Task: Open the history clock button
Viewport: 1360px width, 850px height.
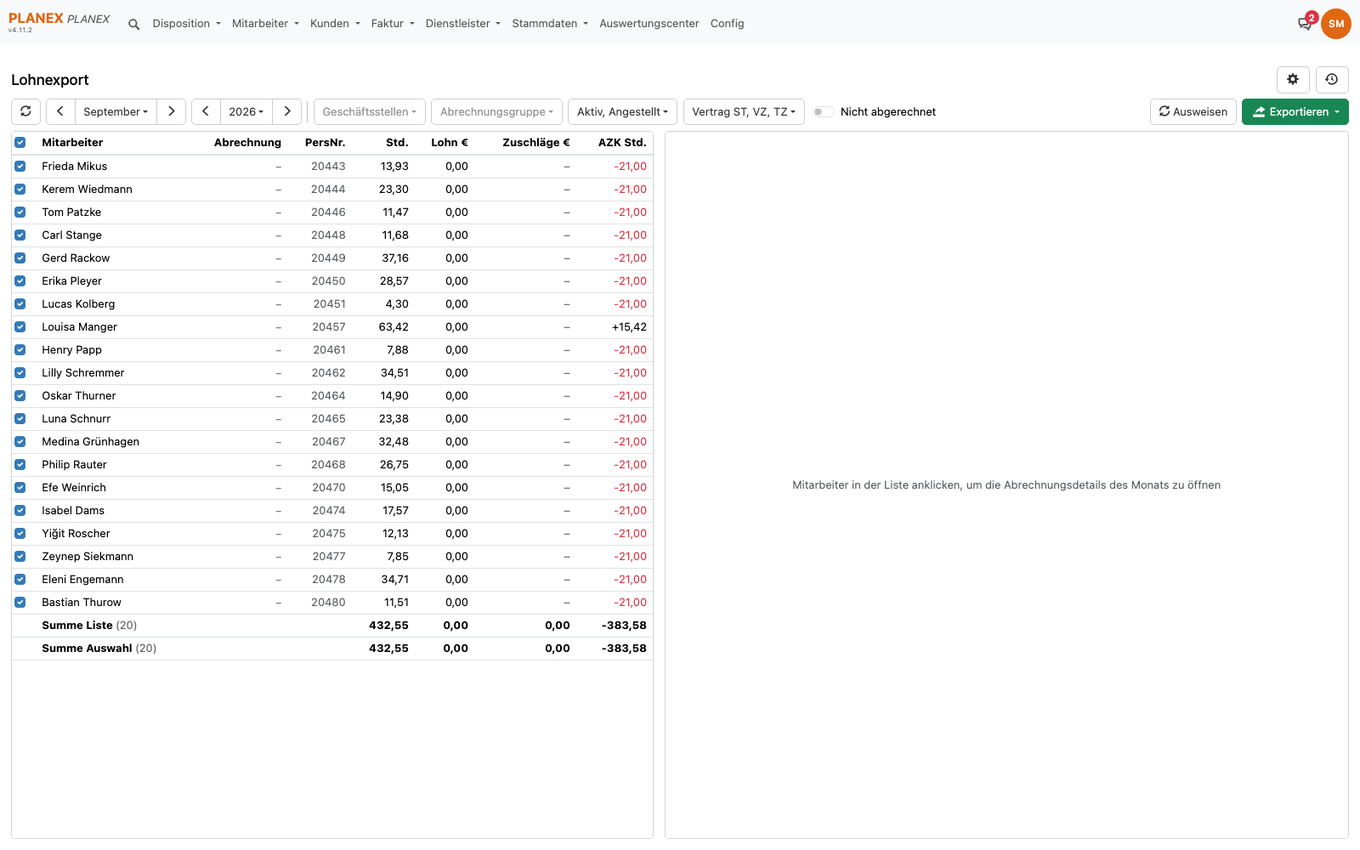Action: 1332,80
